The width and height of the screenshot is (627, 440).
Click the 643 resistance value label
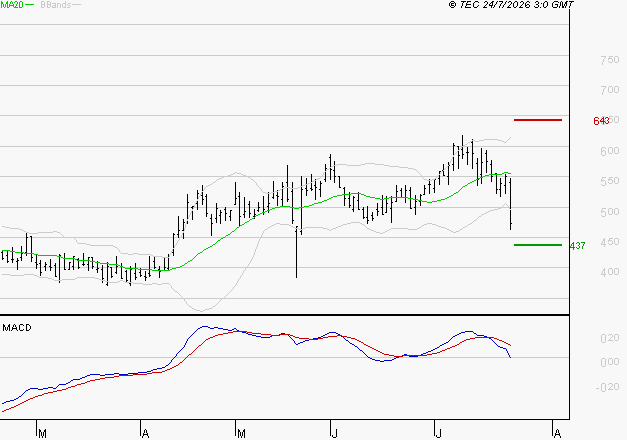(601, 121)
